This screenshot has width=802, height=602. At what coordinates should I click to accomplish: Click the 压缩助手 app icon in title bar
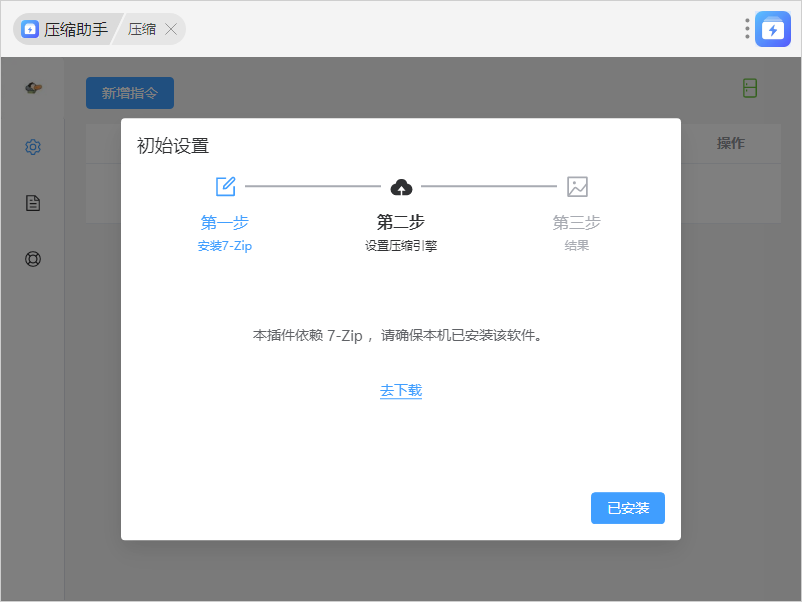pyautogui.click(x=31, y=30)
